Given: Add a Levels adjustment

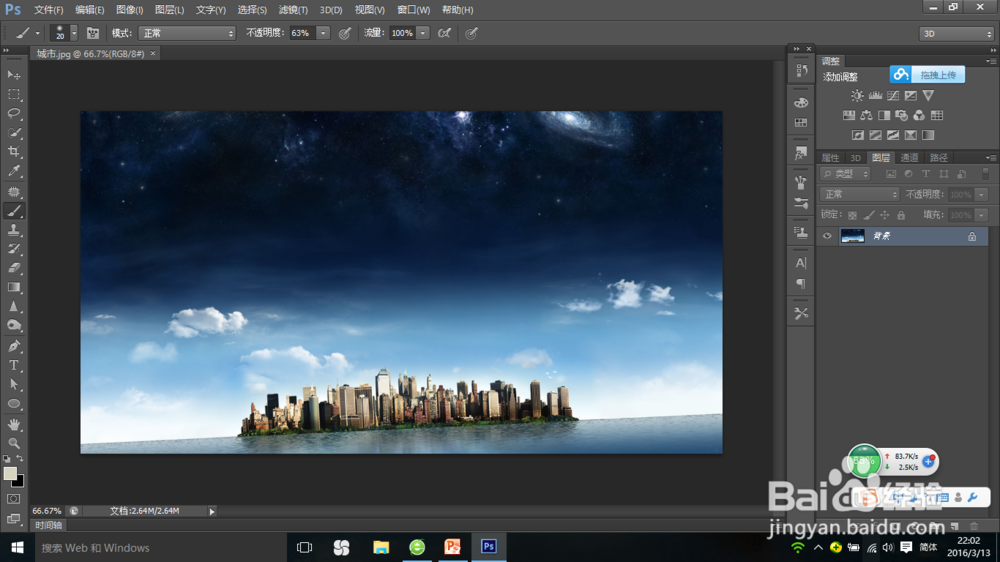Looking at the screenshot, I should 875,96.
